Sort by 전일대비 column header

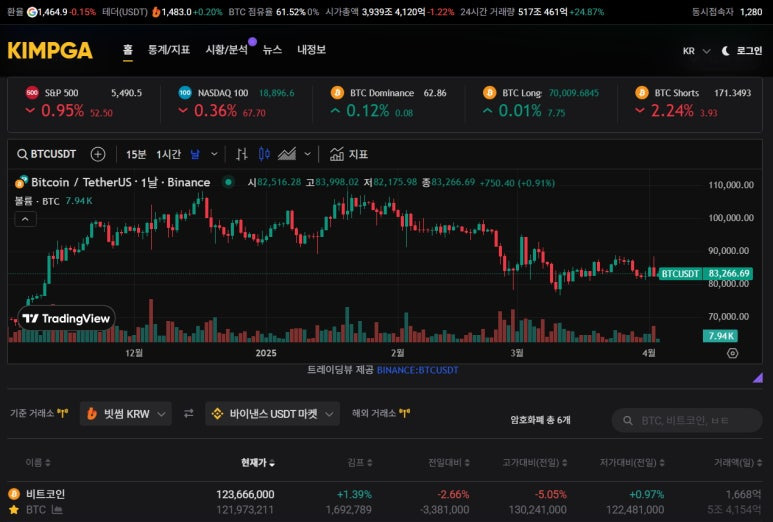(449, 462)
